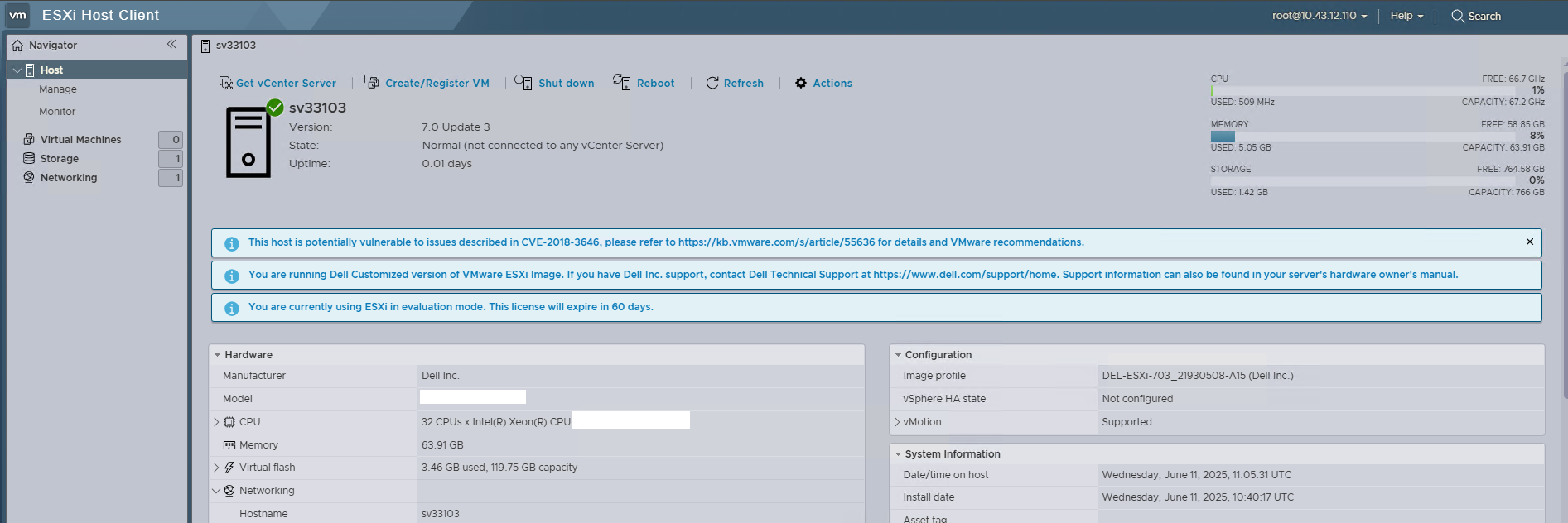
Task: Dismiss the CVE-2018-3646 warning banner
Action: pos(1529,242)
